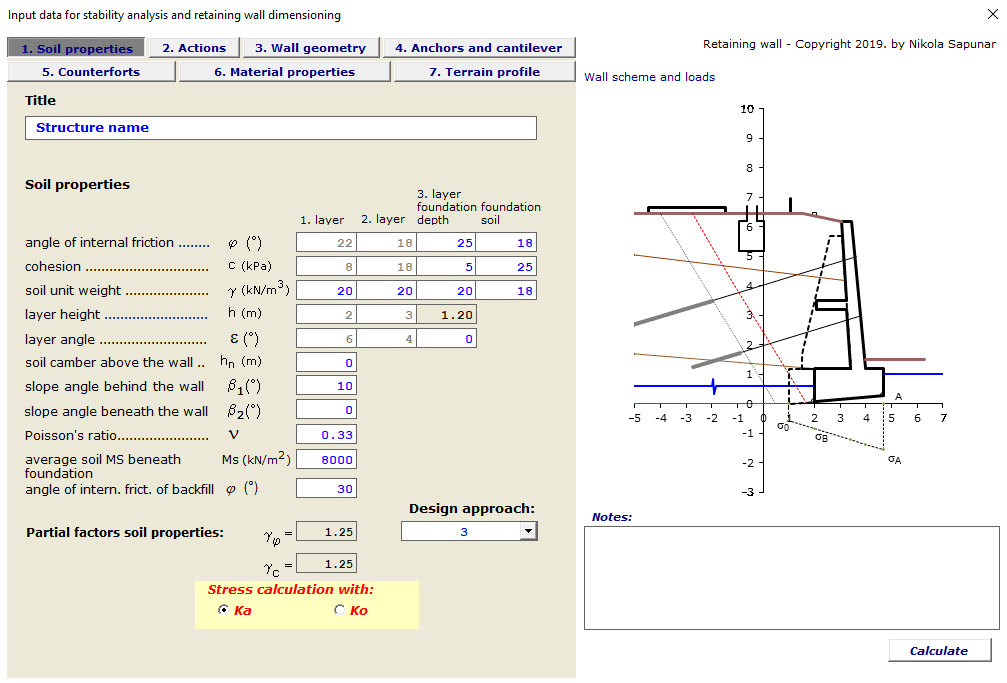The image size is (1007, 683).
Task: Click the Calculate button
Action: 939,650
